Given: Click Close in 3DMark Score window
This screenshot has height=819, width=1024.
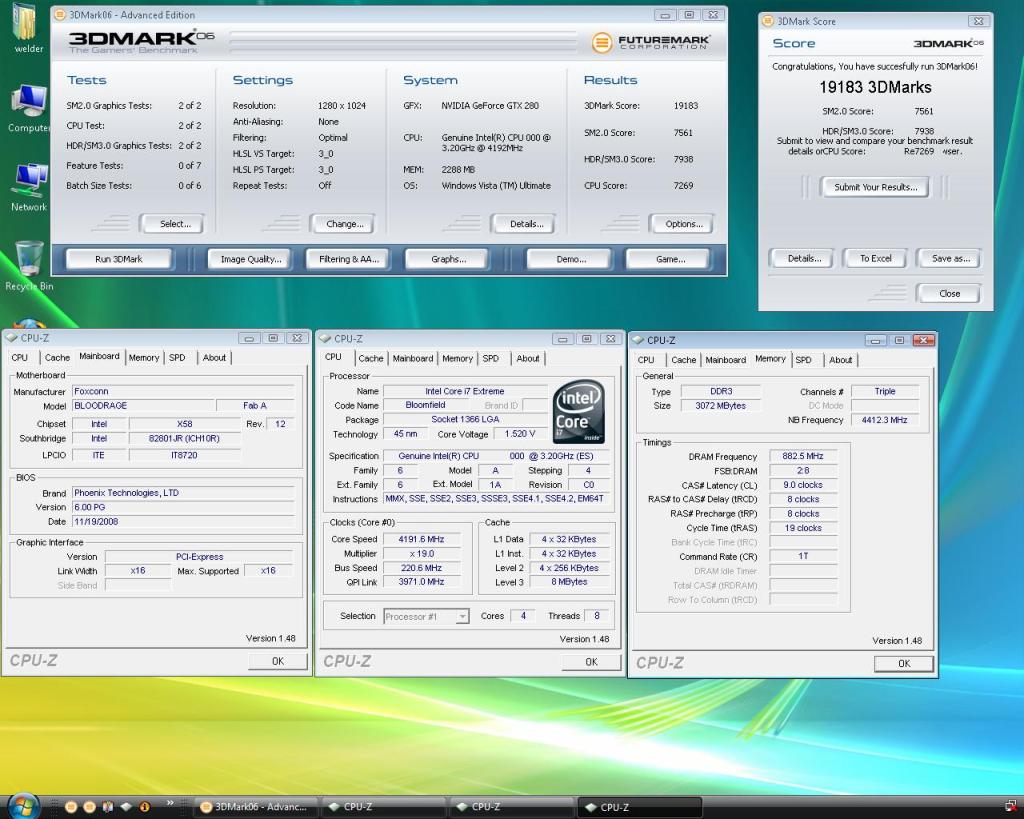Looking at the screenshot, I should [x=949, y=294].
